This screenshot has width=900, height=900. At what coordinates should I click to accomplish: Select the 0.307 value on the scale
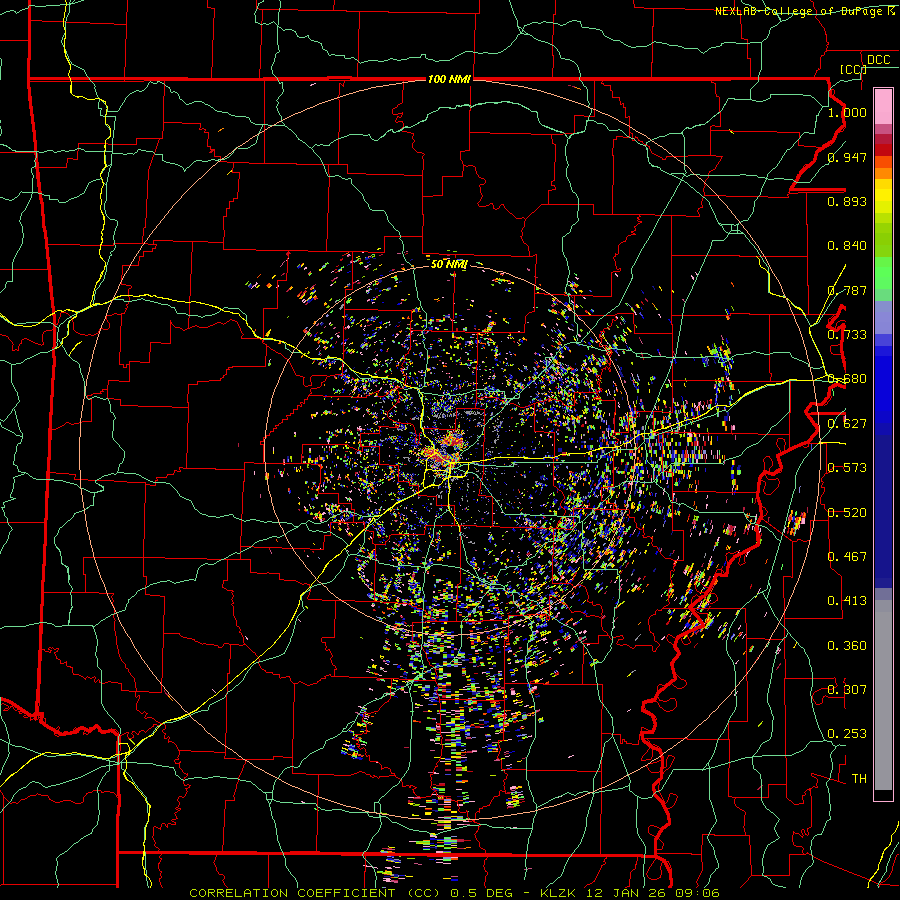(847, 690)
